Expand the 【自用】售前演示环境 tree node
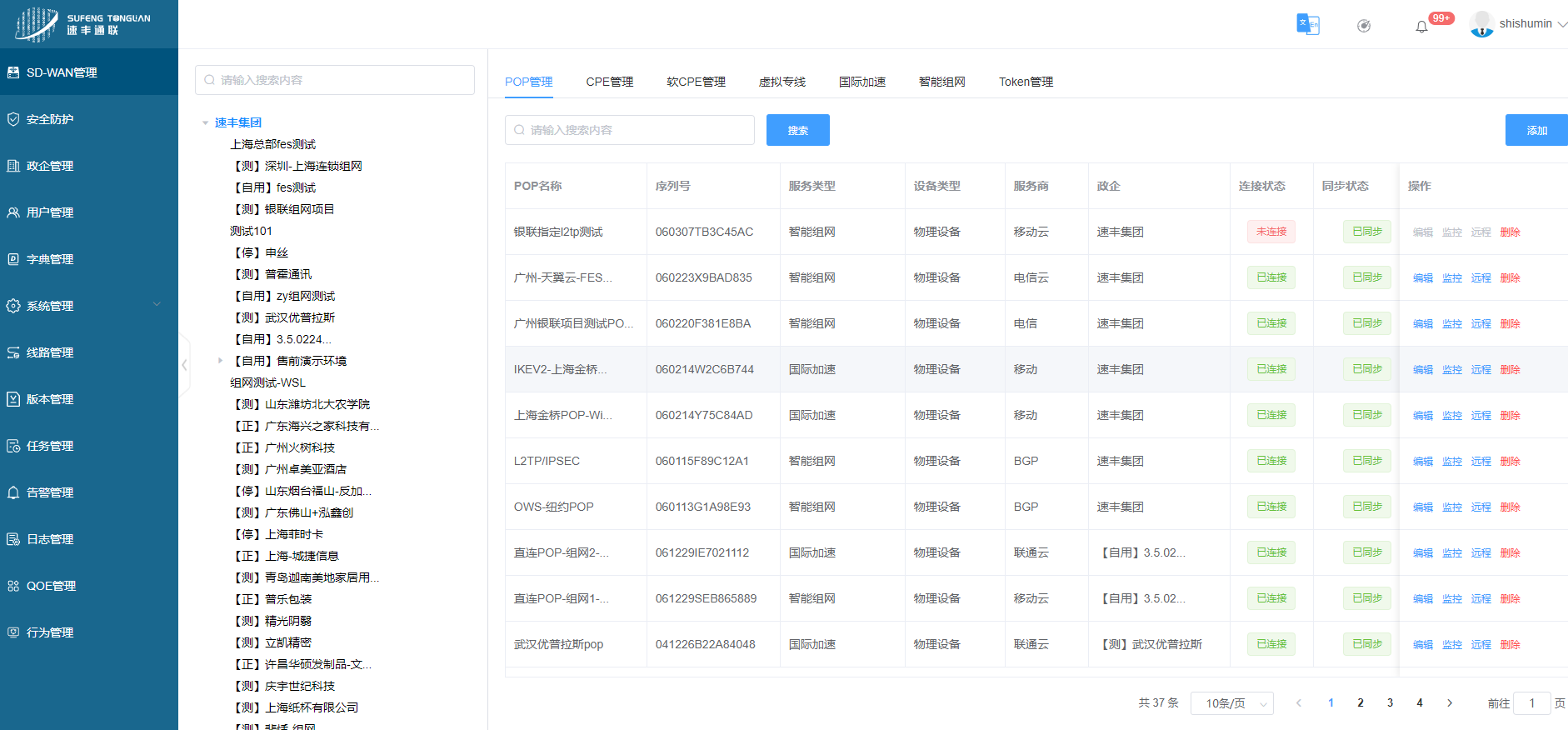 (220, 361)
